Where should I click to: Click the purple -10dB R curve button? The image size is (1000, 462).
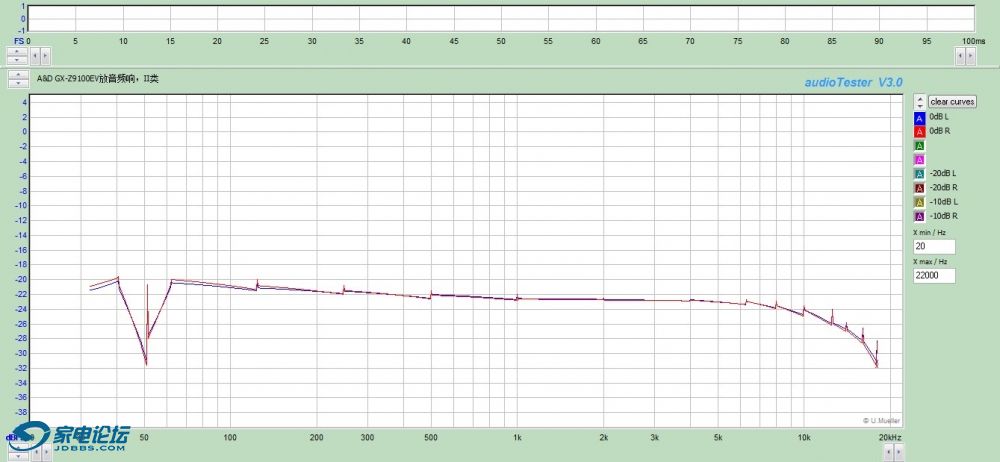click(919, 216)
